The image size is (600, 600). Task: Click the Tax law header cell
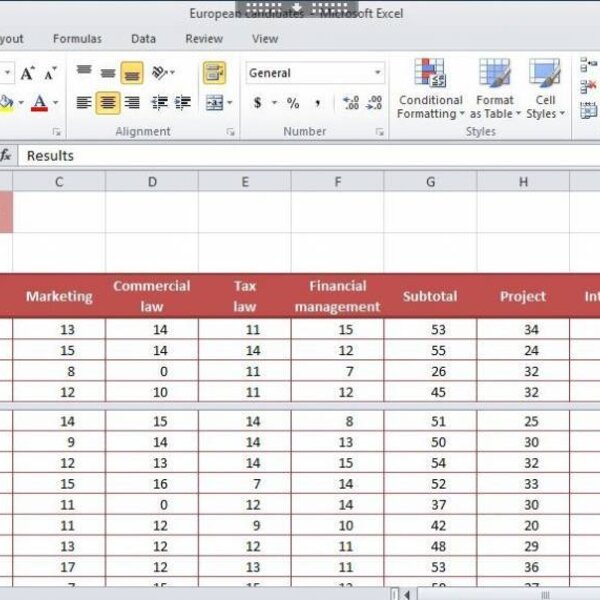coord(245,296)
